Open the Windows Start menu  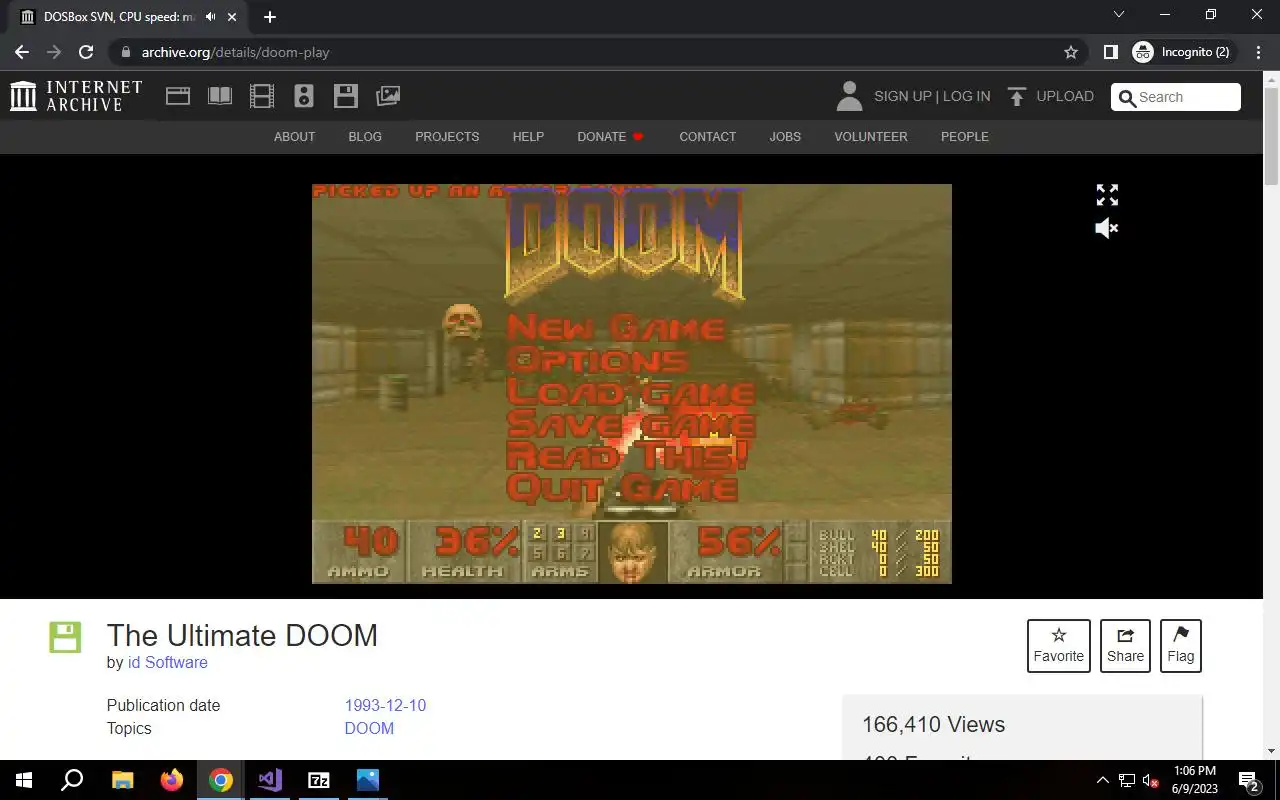click(x=24, y=780)
